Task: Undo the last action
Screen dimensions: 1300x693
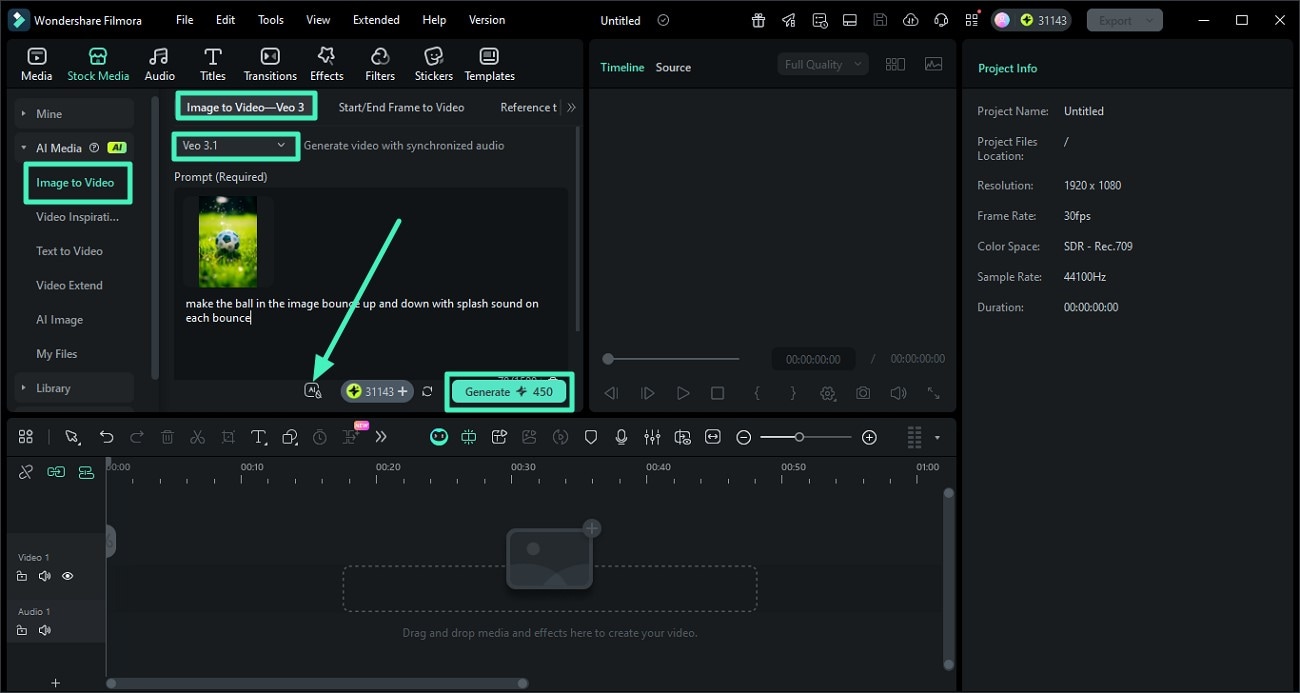Action: (107, 437)
